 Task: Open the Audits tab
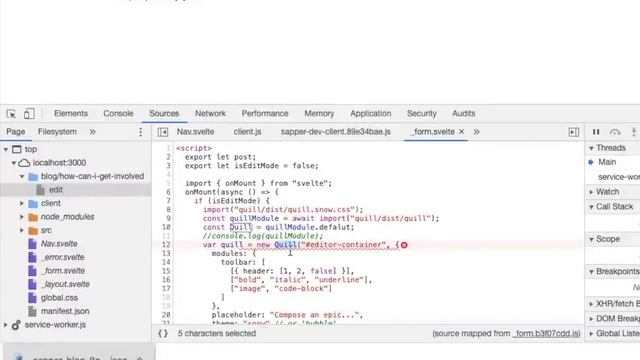pos(464,113)
